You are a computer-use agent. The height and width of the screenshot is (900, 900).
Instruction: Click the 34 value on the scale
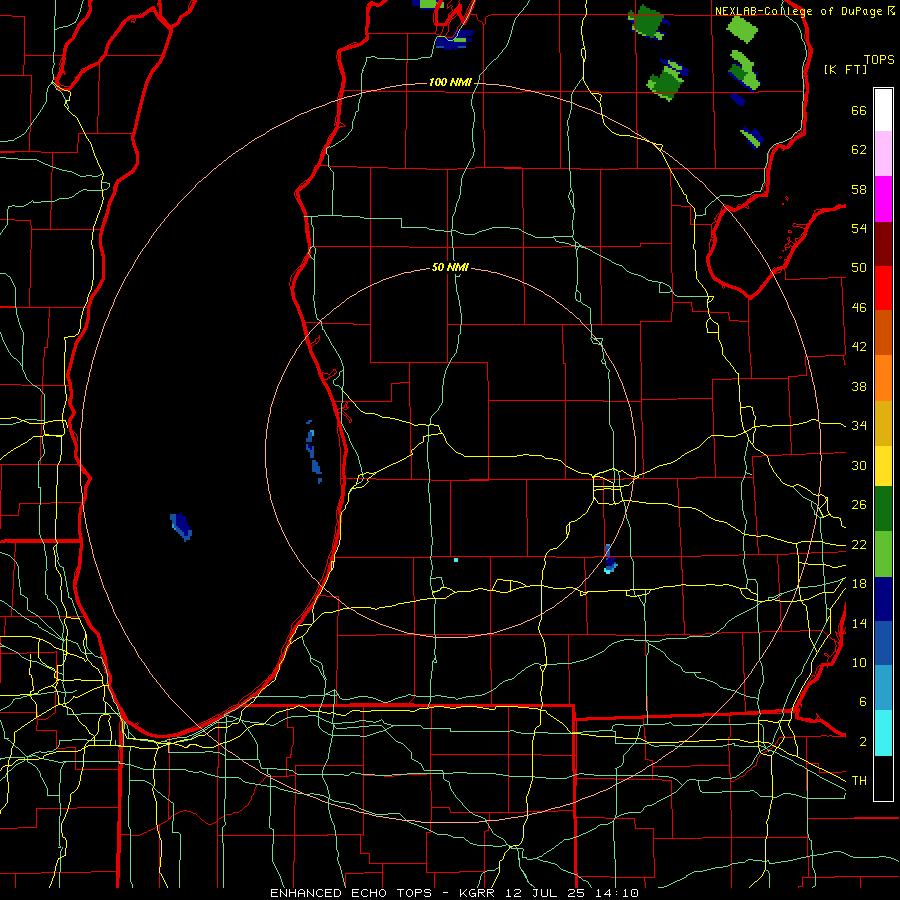(x=859, y=426)
